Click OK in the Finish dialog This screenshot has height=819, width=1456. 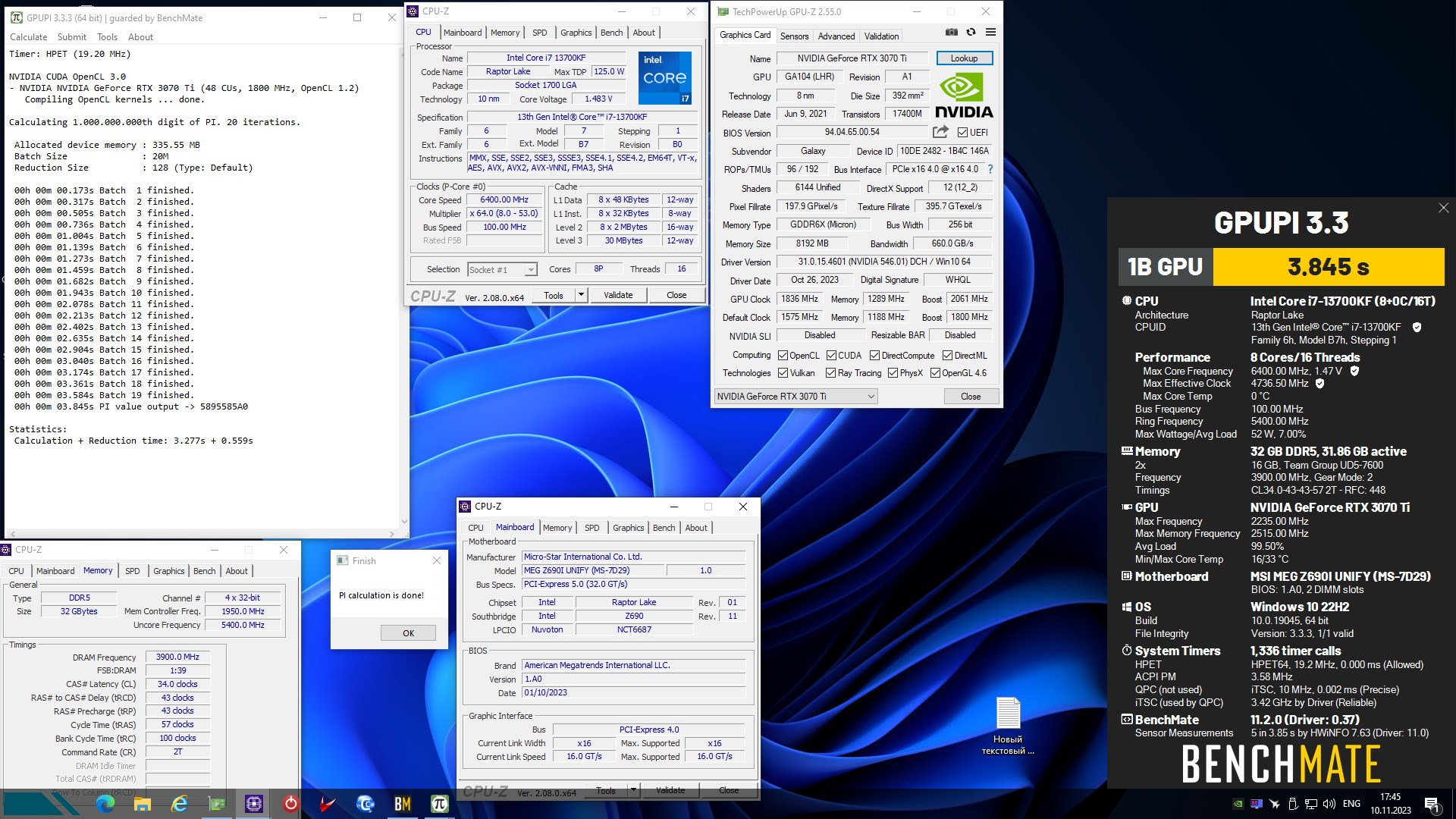[x=408, y=633]
